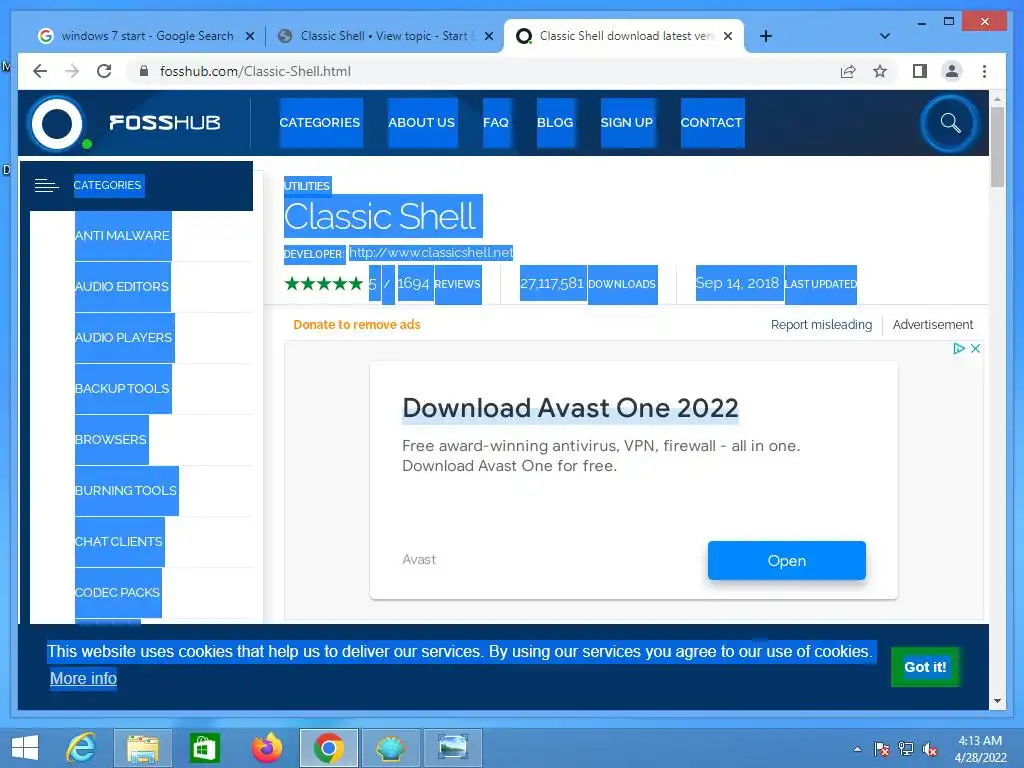The image size is (1024, 768).
Task: Click Donate to remove ads
Action: [357, 325]
